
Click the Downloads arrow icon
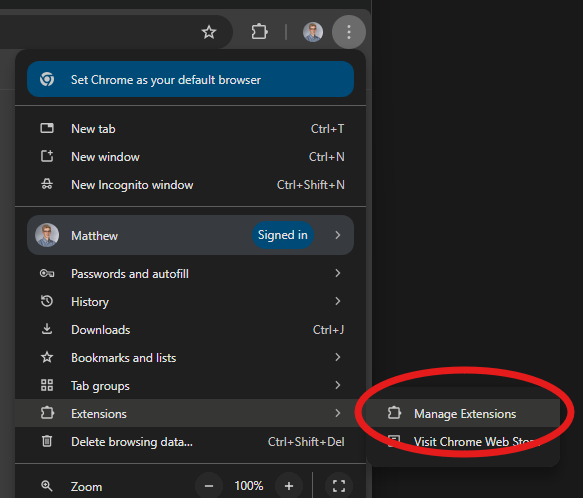tap(47, 329)
